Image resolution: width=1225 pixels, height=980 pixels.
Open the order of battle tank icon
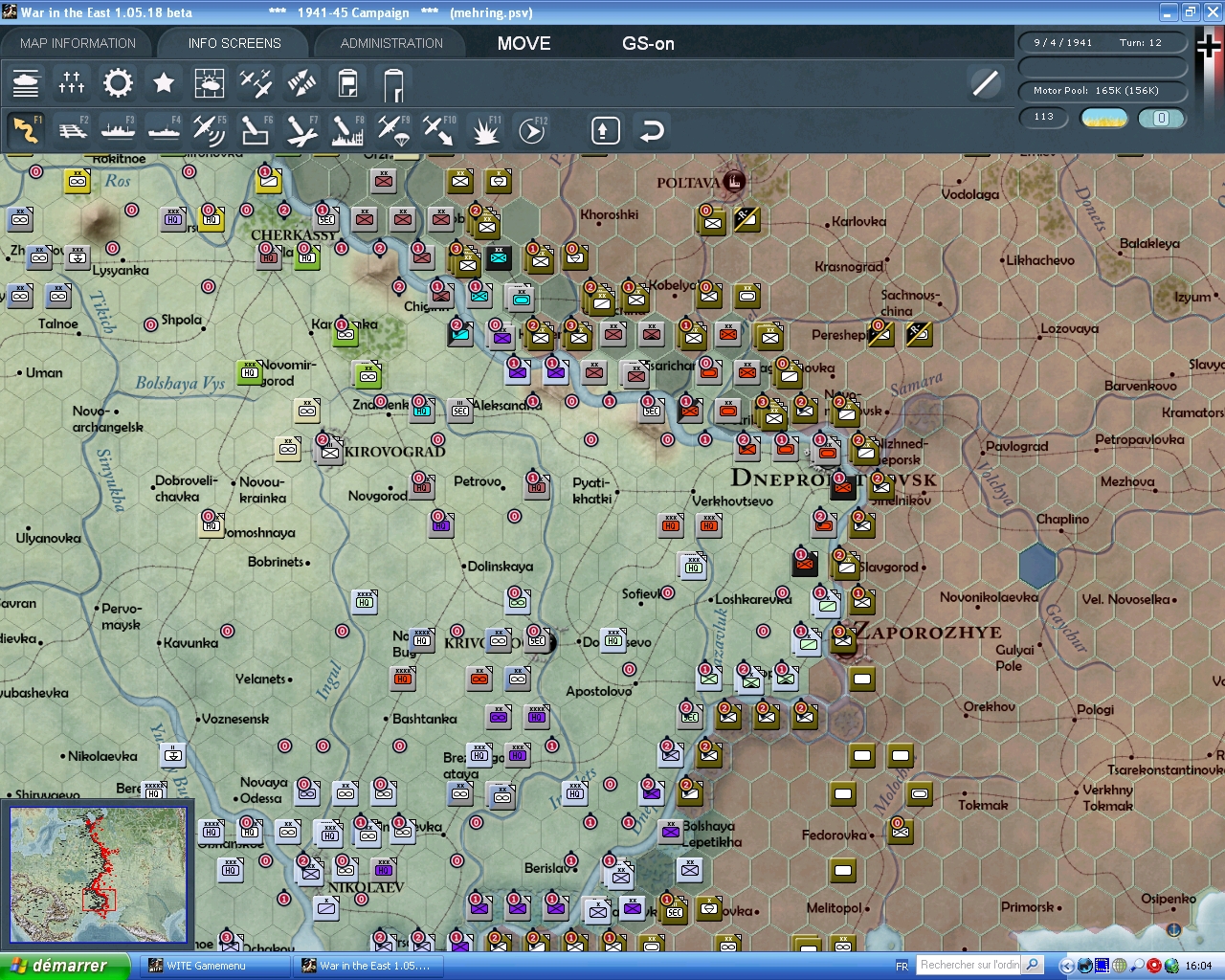(x=26, y=84)
